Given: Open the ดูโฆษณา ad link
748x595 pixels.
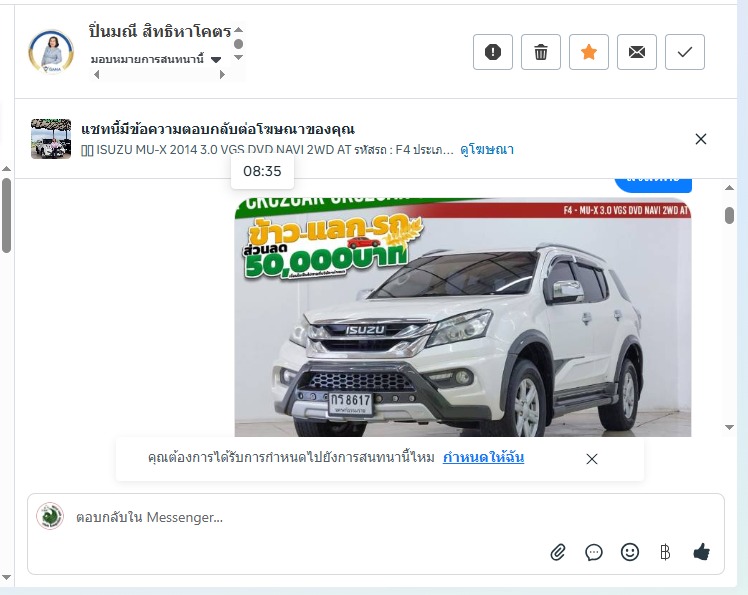Looking at the screenshot, I should coord(487,150).
